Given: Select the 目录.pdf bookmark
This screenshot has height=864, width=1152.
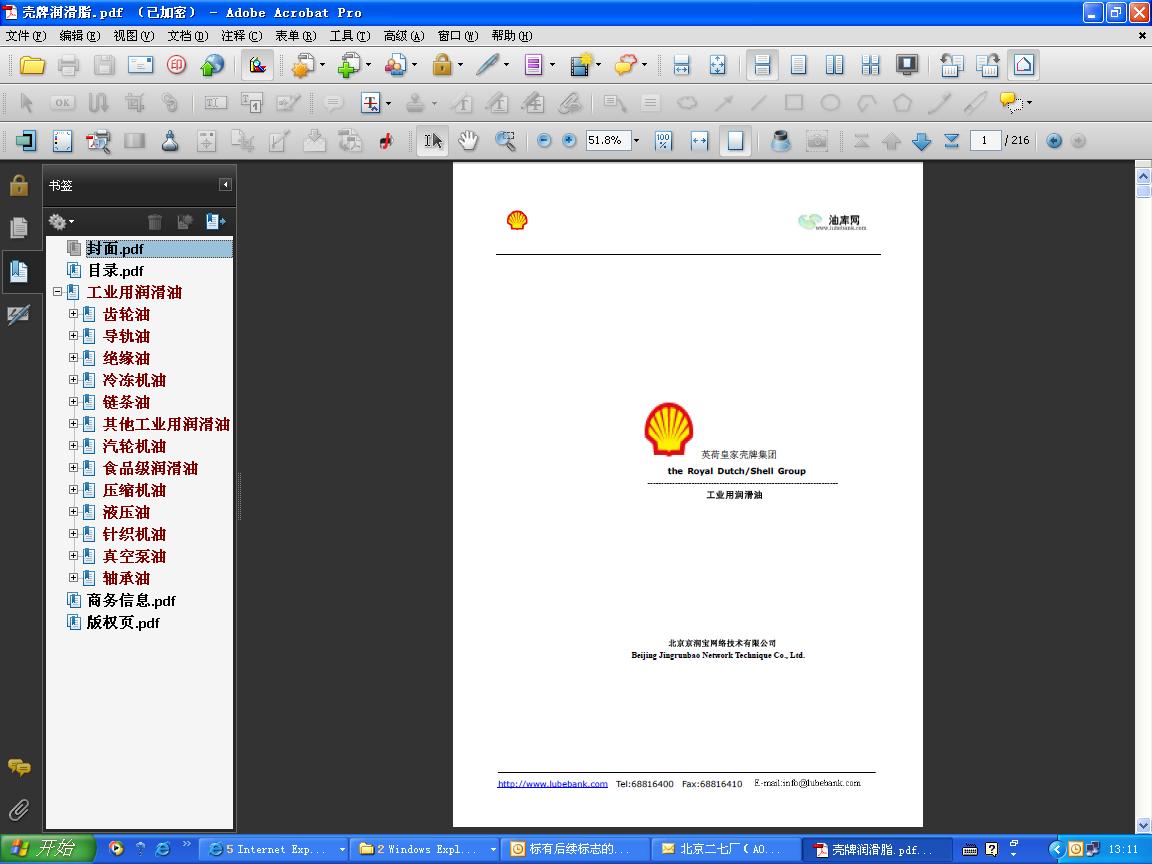Looking at the screenshot, I should click(x=115, y=270).
